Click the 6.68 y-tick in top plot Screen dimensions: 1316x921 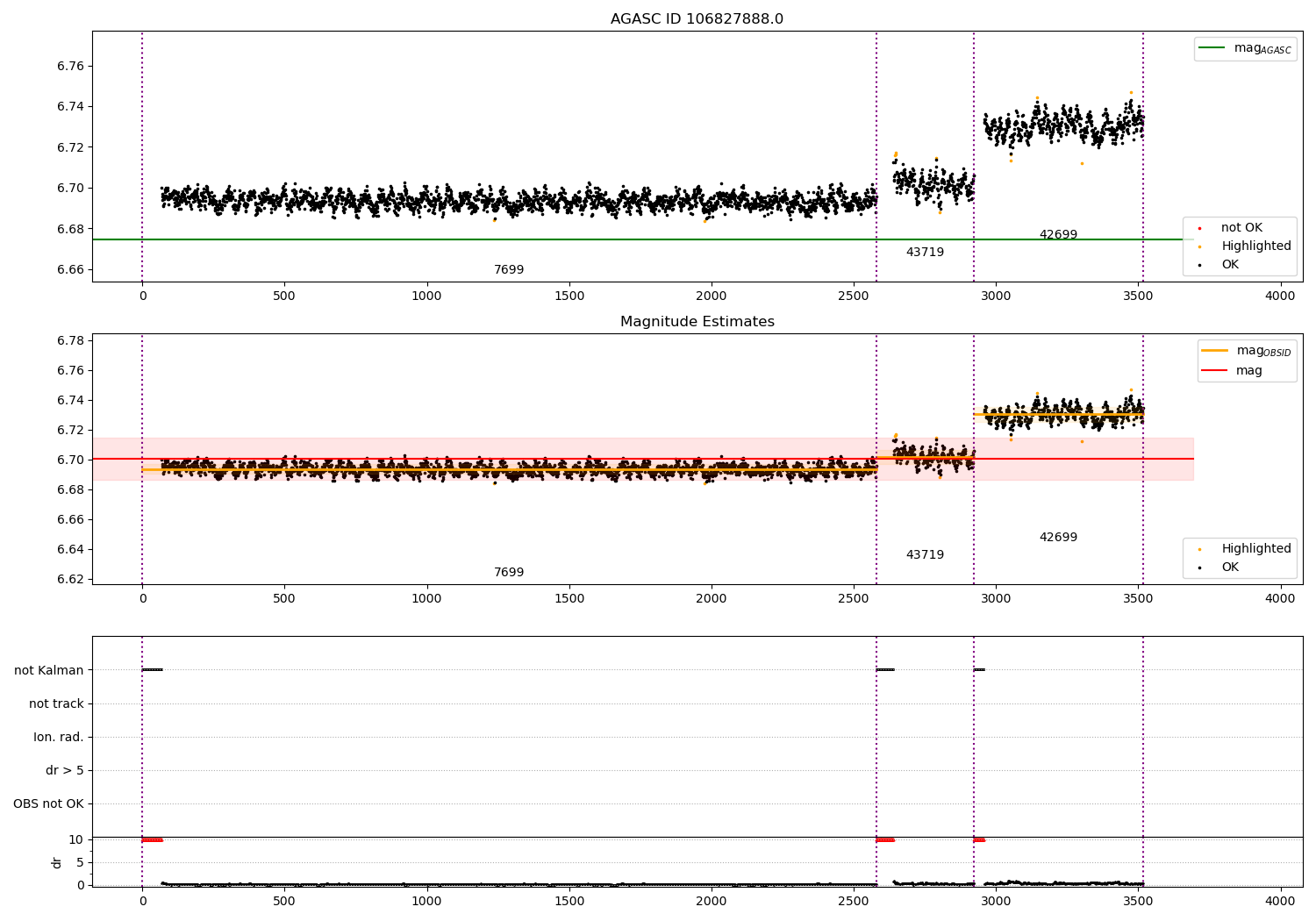click(x=70, y=229)
